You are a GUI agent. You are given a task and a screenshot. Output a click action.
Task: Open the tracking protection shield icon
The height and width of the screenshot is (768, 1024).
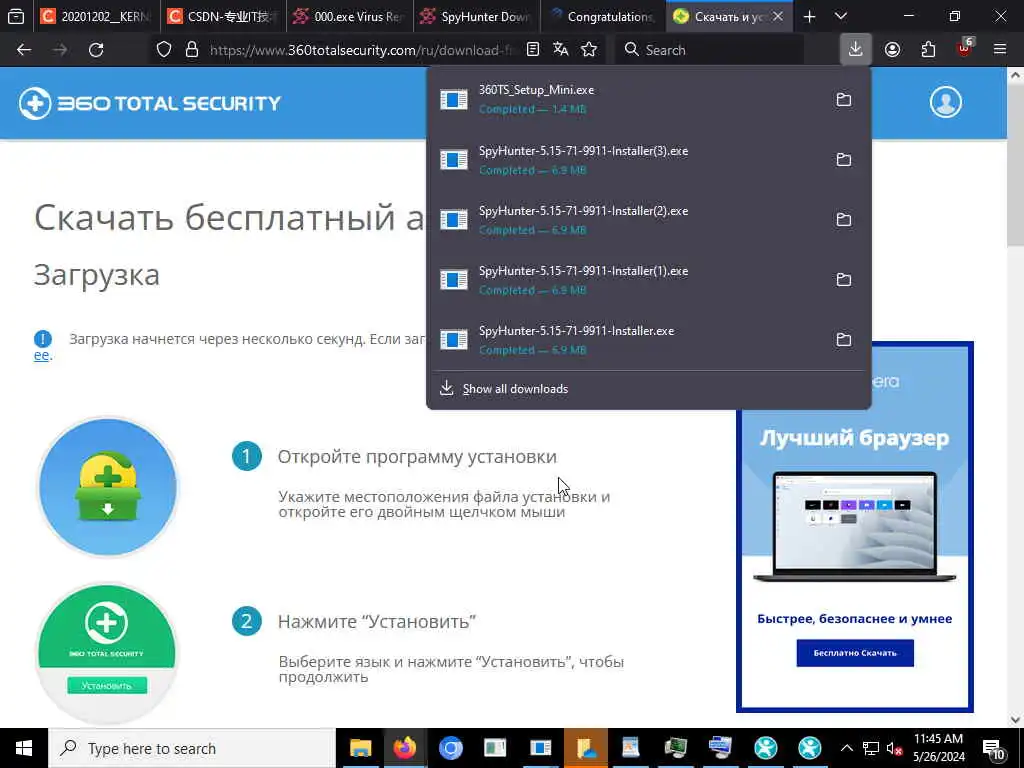pos(164,50)
